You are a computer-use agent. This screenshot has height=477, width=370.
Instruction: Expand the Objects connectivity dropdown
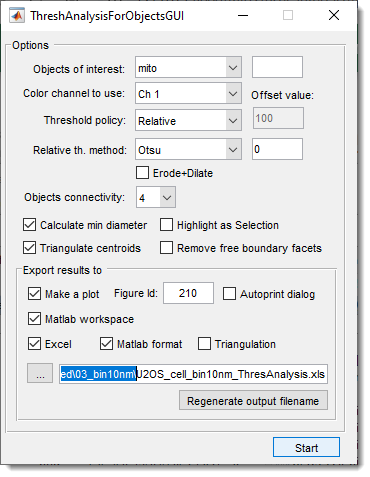[156, 197]
